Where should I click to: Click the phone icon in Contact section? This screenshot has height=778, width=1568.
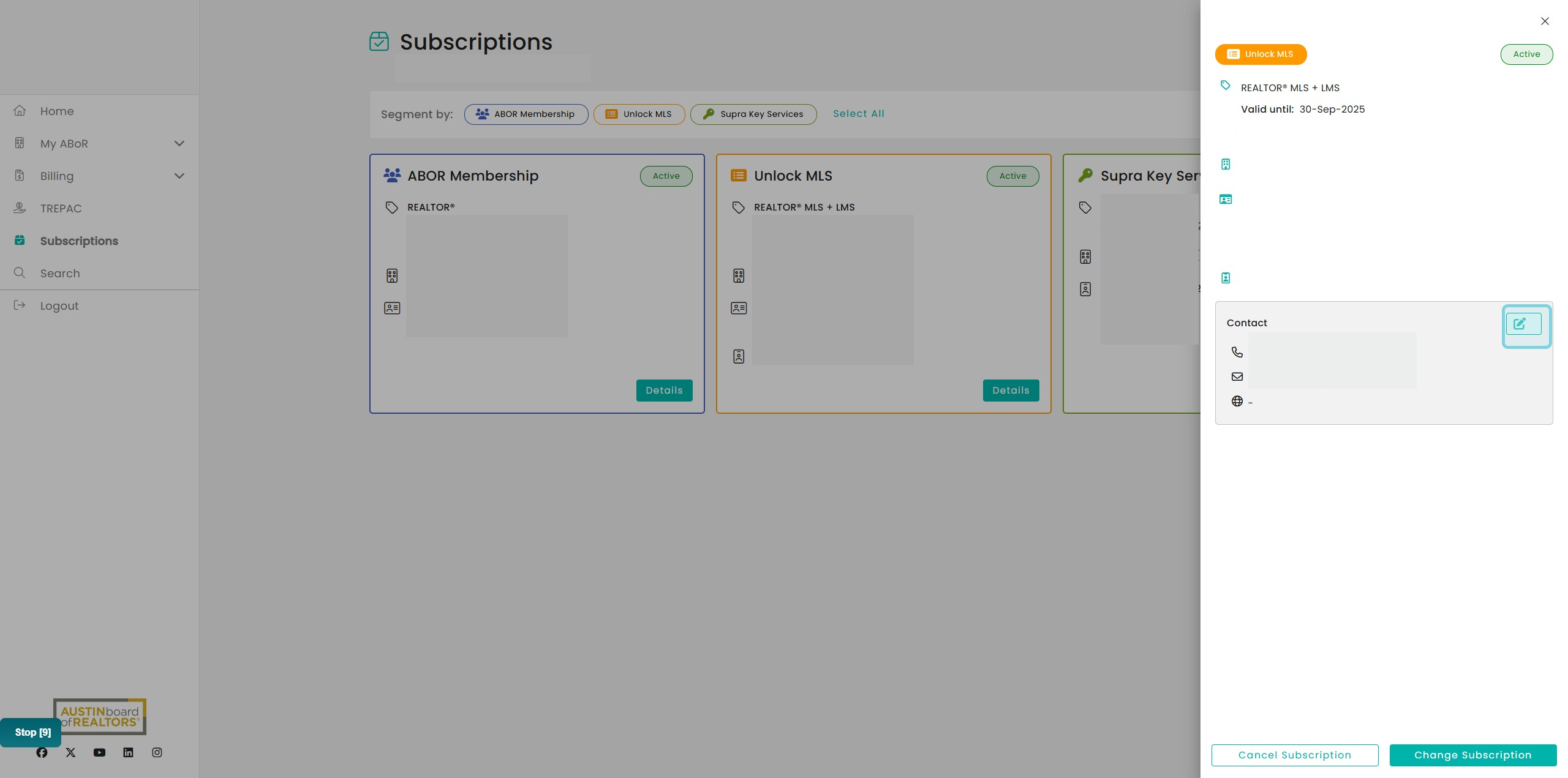pos(1237,353)
